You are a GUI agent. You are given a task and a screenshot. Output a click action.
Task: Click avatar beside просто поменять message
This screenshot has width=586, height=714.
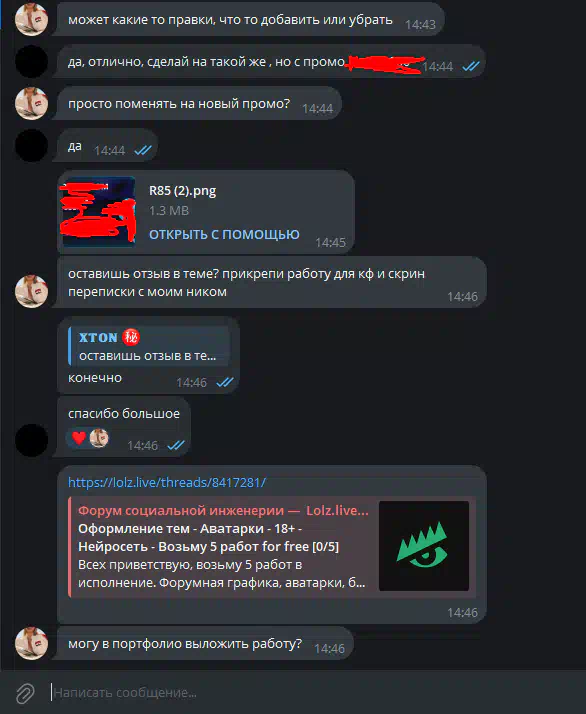[x=31, y=103]
